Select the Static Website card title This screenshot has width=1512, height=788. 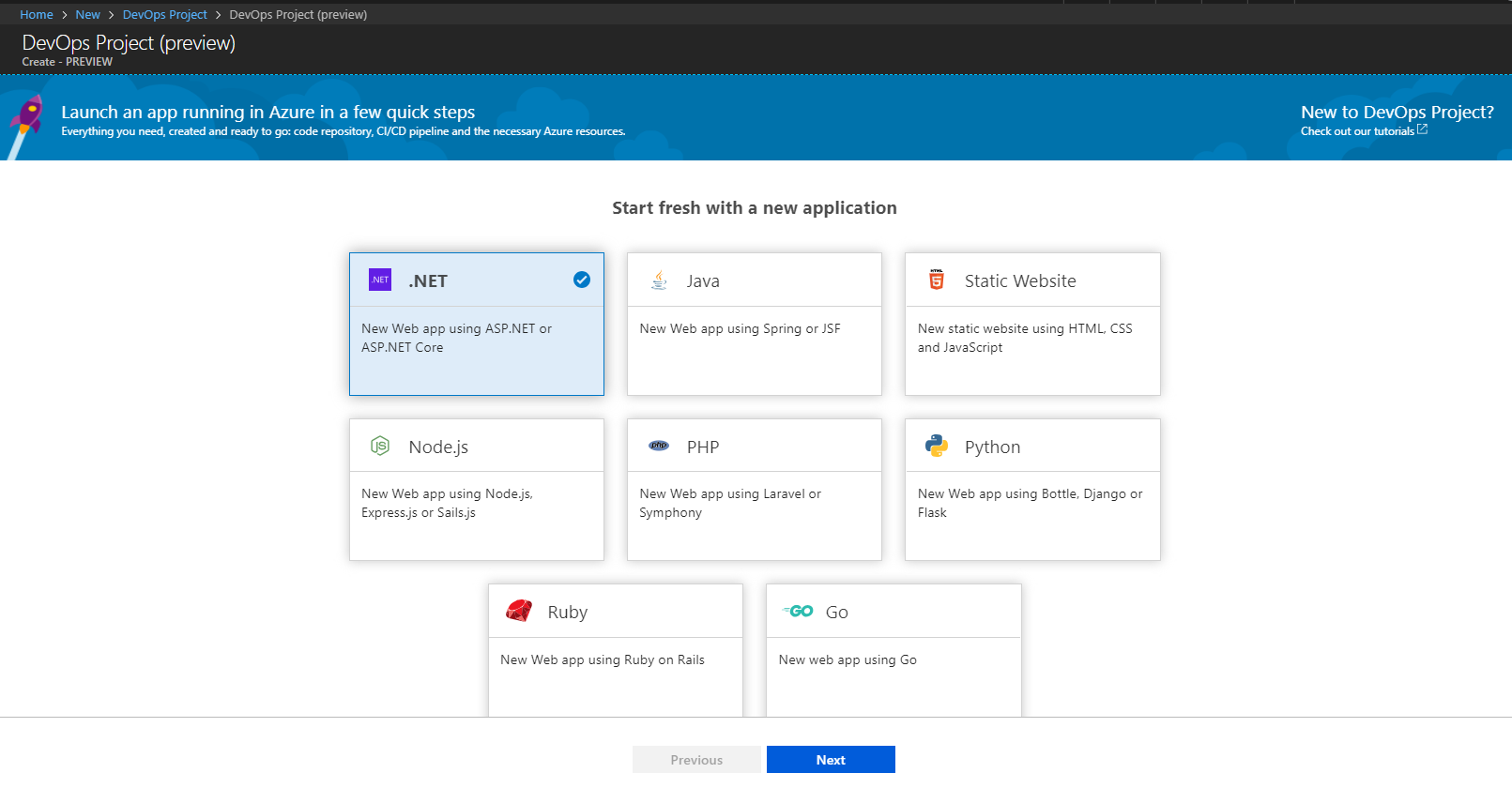1020,280
